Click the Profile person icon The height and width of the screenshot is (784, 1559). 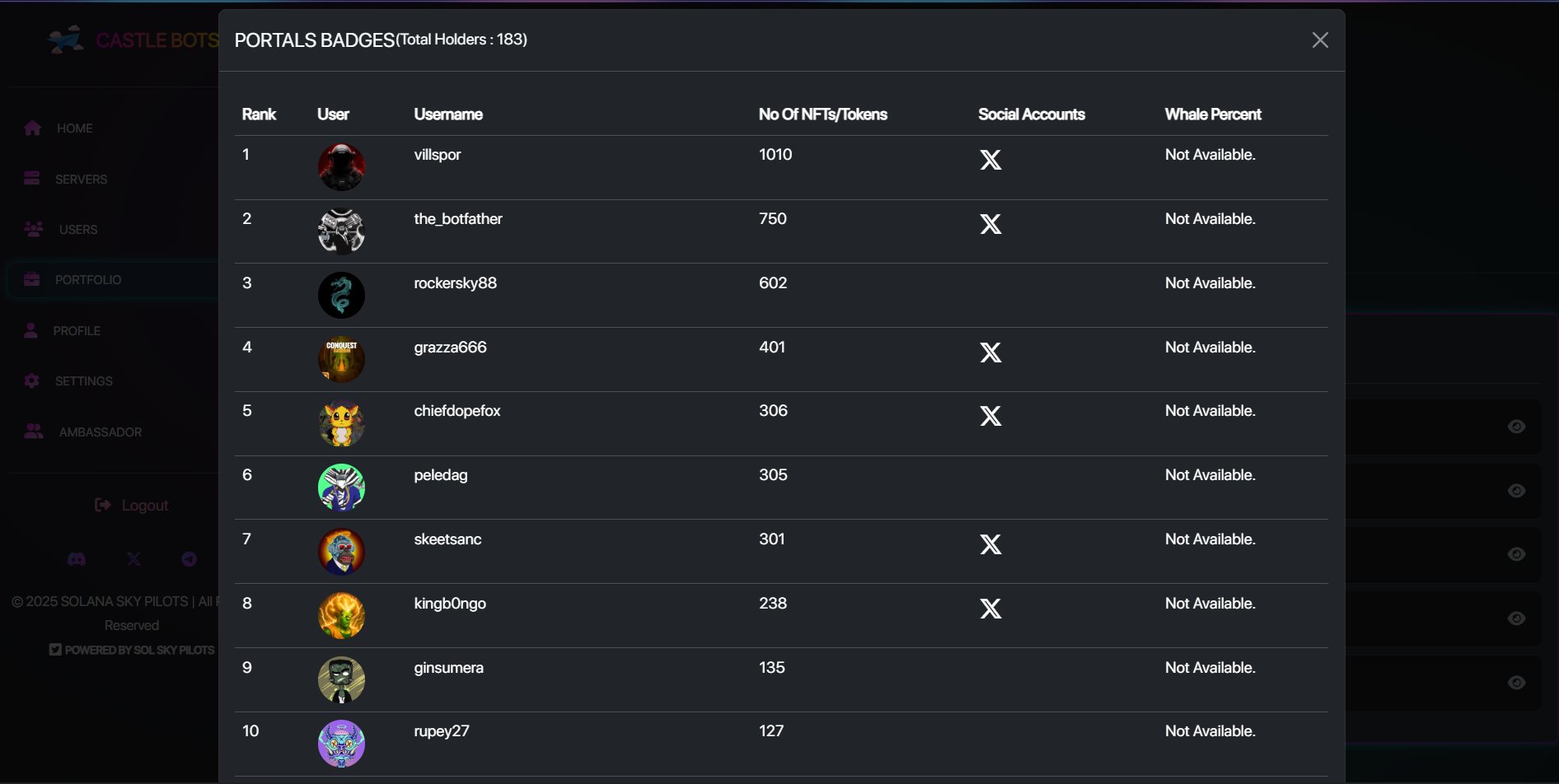(x=32, y=330)
